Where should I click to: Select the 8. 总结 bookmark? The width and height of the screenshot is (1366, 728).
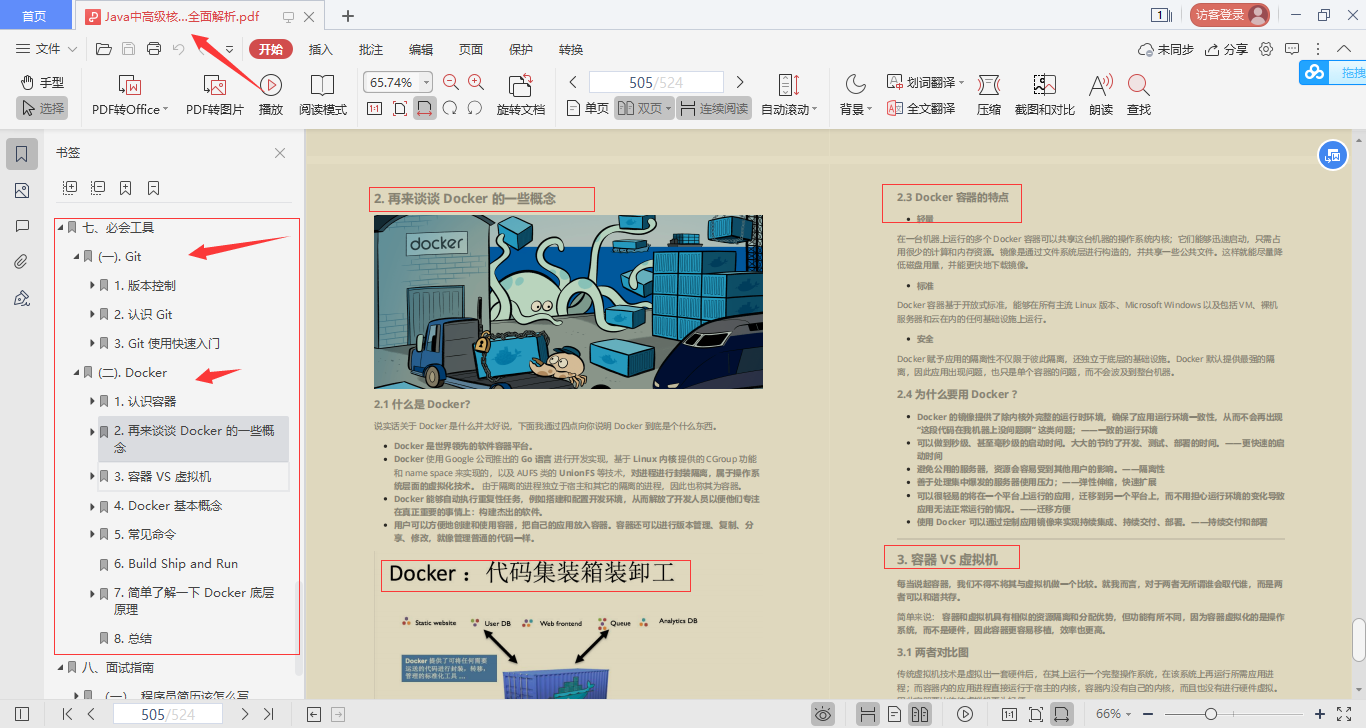point(132,638)
